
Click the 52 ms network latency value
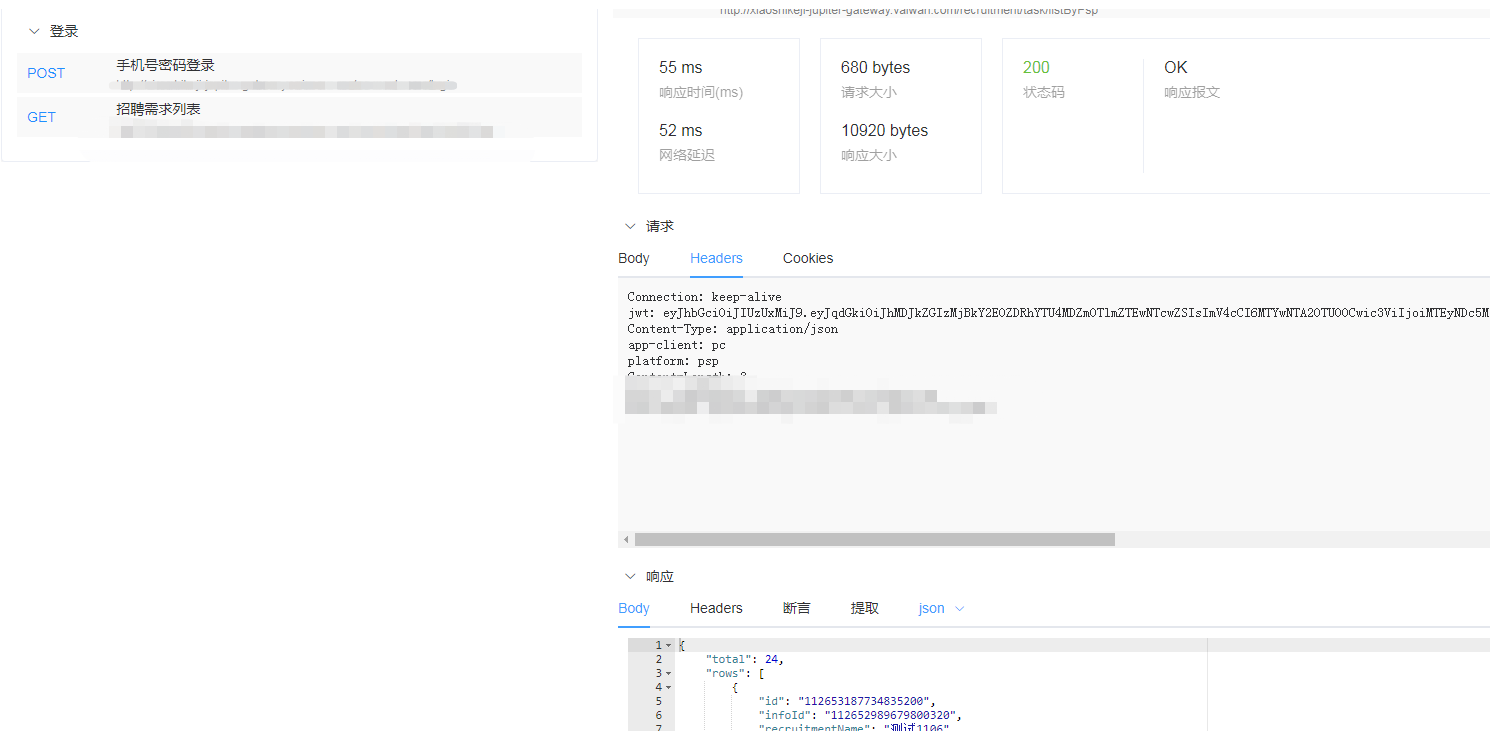[x=681, y=131]
